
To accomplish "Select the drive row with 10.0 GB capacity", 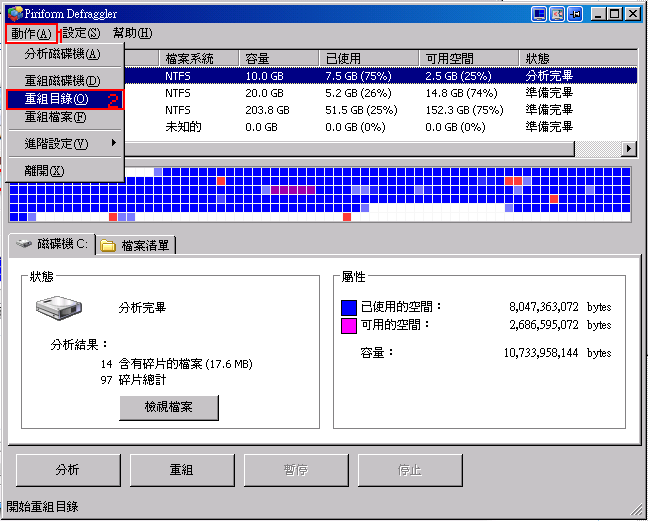I will [380, 76].
